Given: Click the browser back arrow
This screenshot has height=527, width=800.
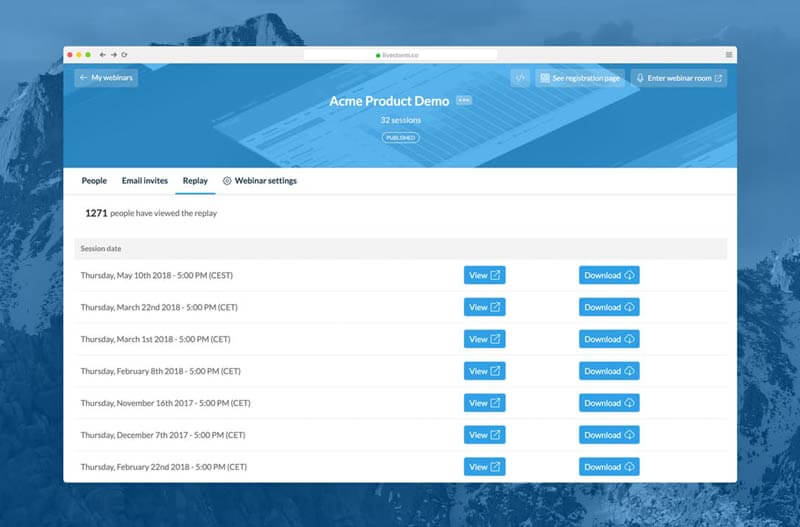Looking at the screenshot, I should point(102,54).
